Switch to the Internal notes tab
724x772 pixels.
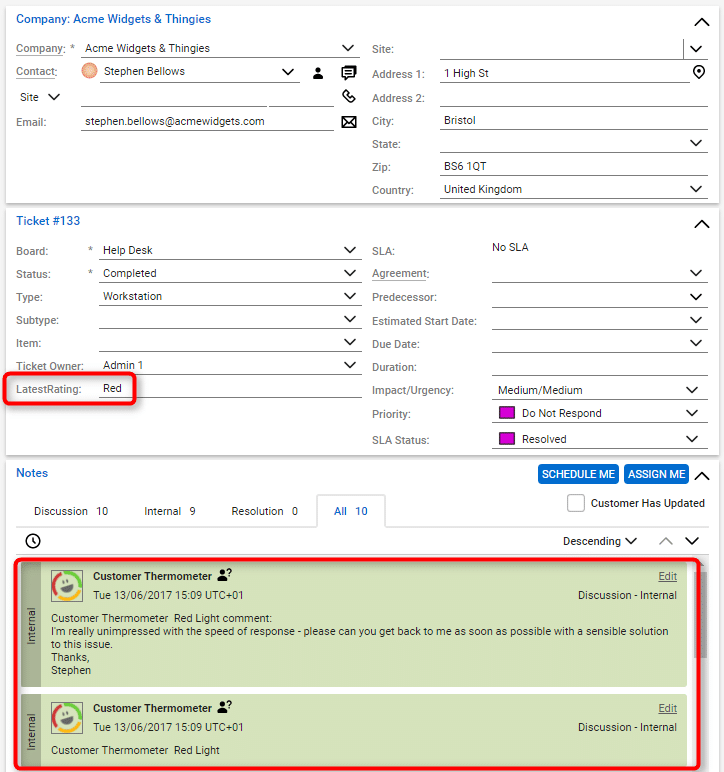(170, 511)
